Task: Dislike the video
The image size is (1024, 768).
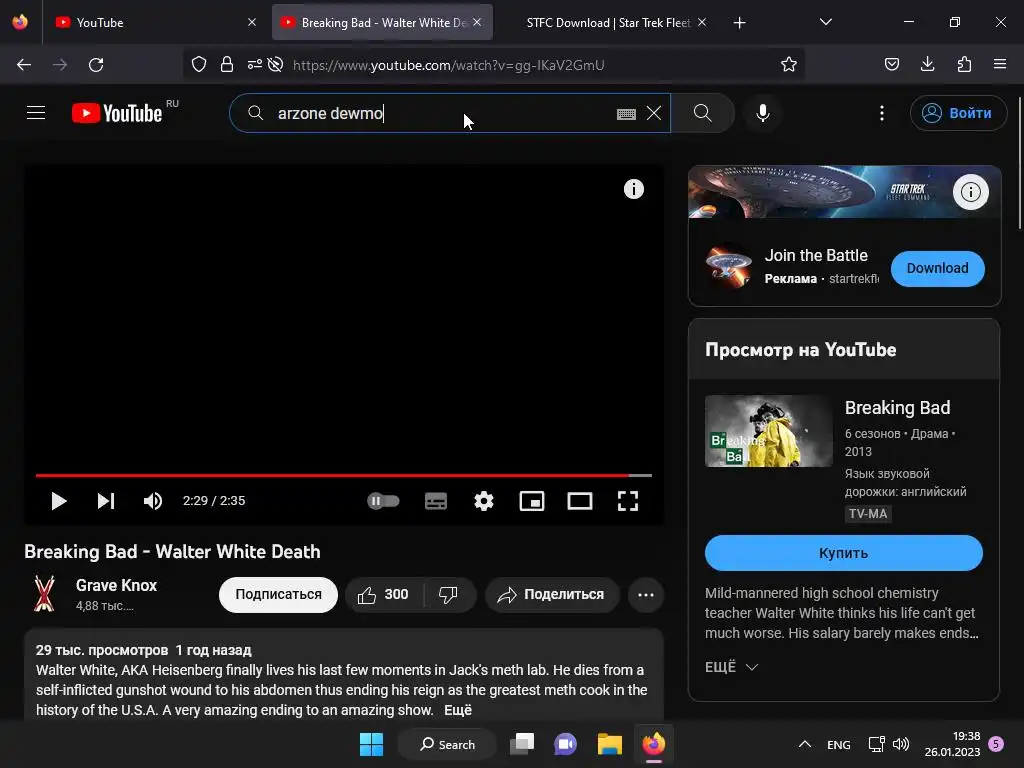Action: 448,594
